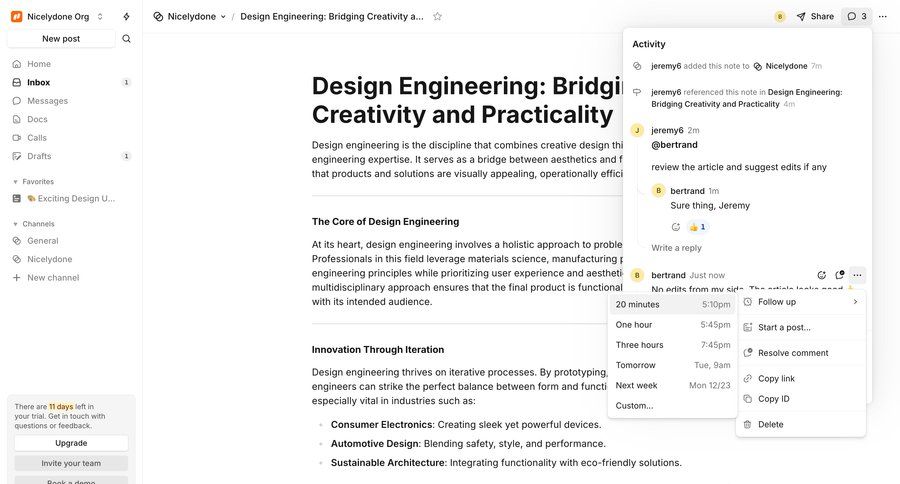The image size is (900, 484).
Task: Click the Write a reply field
Action: pyautogui.click(x=676, y=248)
